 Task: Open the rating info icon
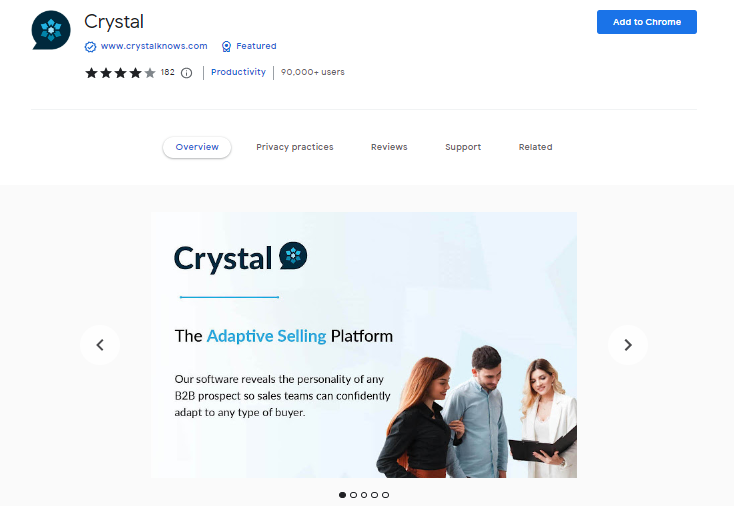(186, 73)
